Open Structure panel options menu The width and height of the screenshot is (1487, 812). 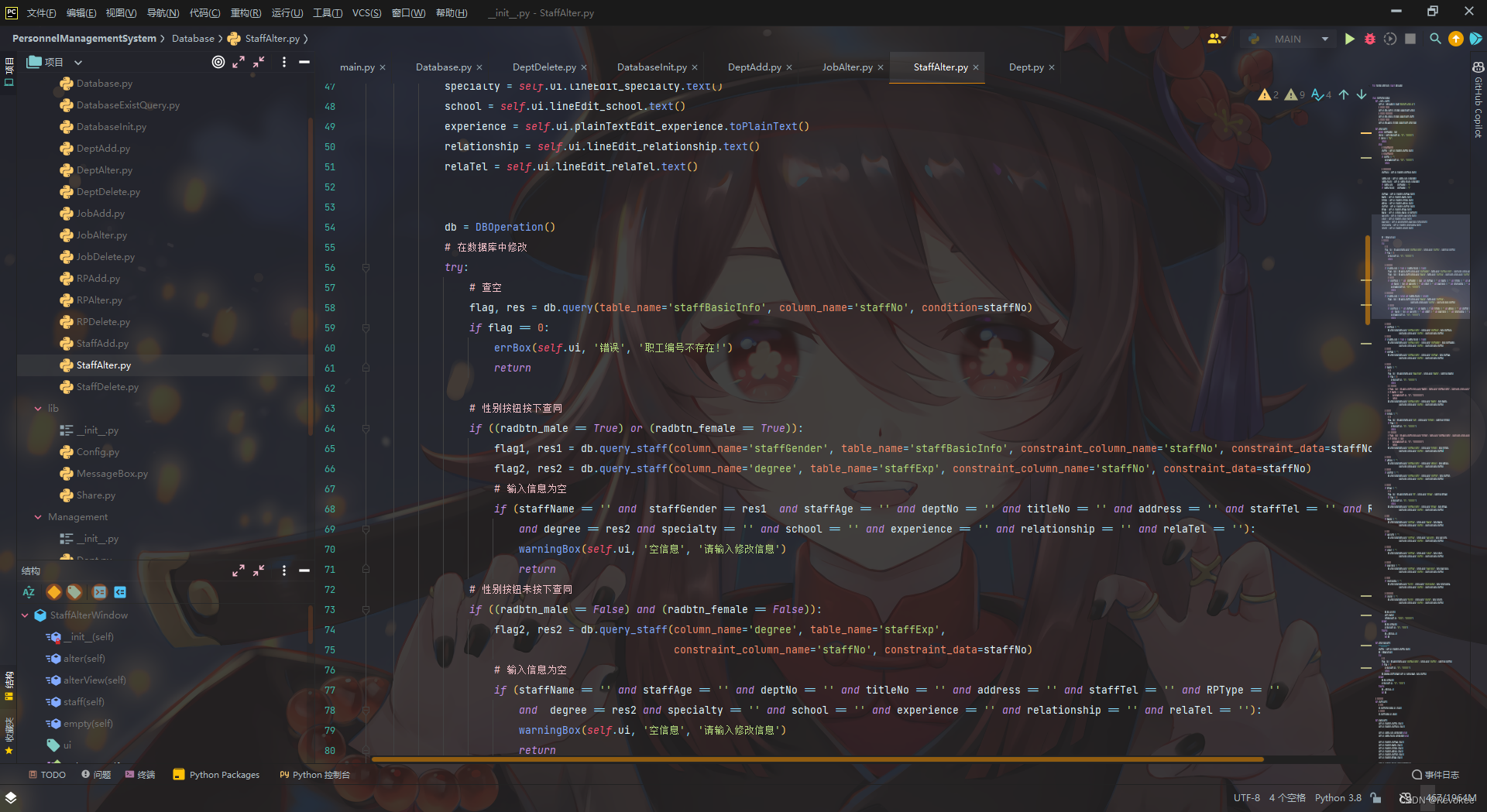tap(284, 570)
